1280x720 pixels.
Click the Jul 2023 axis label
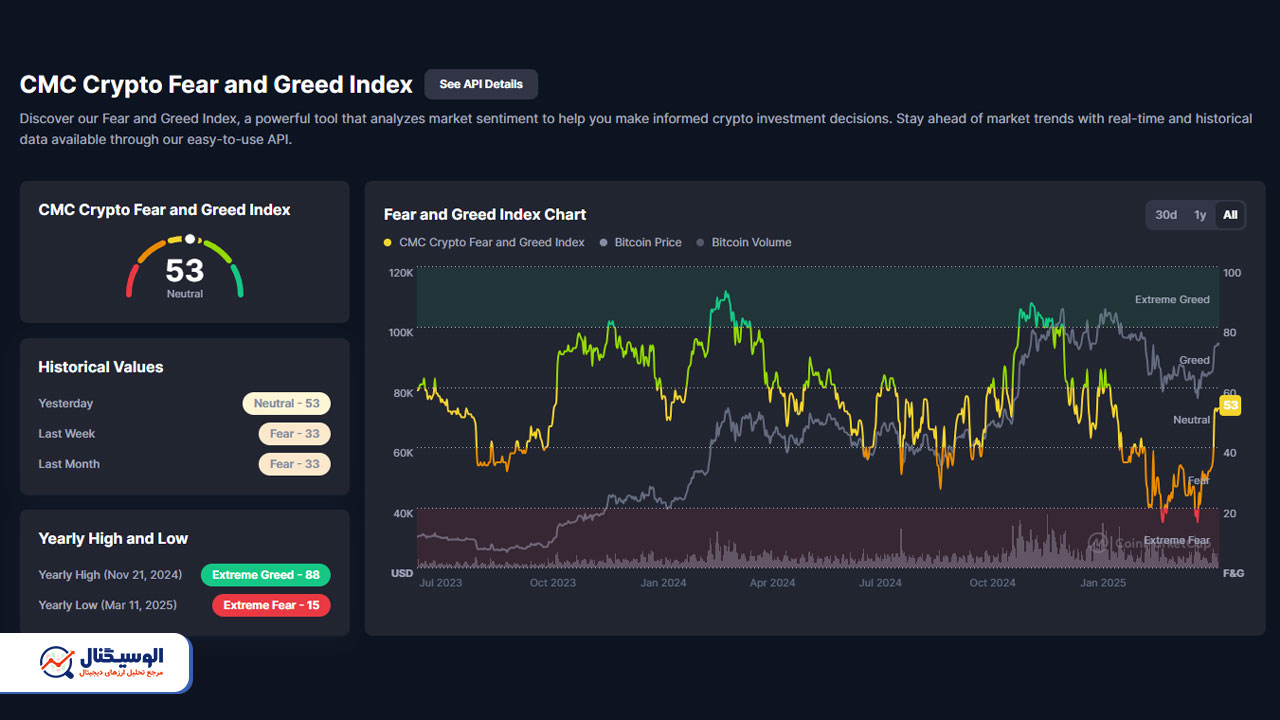[441, 582]
